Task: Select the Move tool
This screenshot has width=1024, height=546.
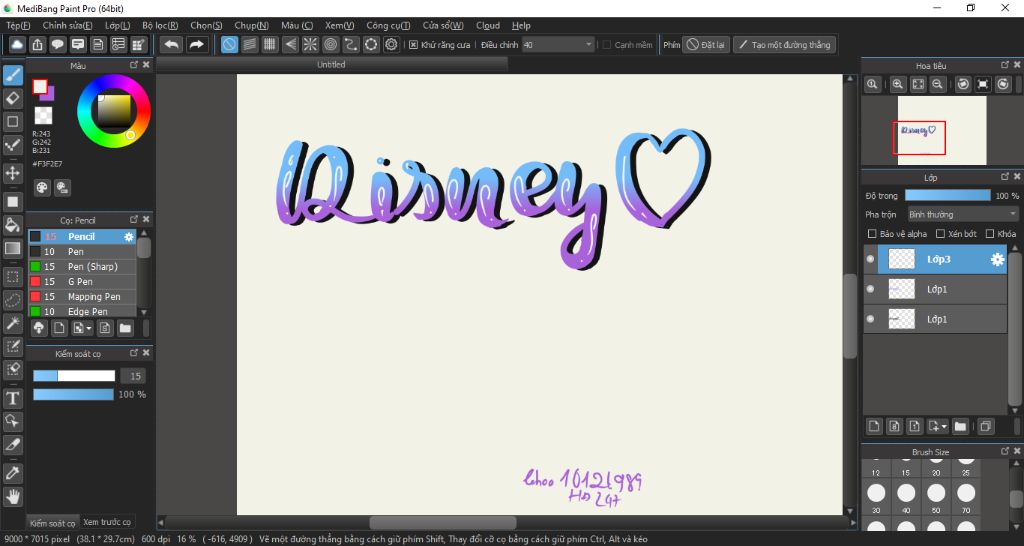Action: 12,173
